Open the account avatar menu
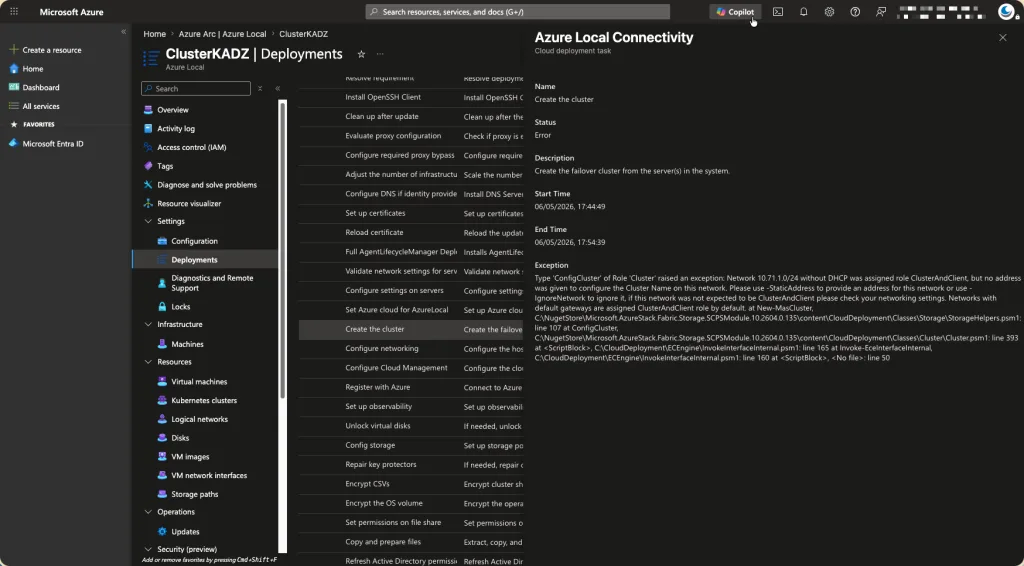This screenshot has width=1024, height=566. click(x=1006, y=11)
